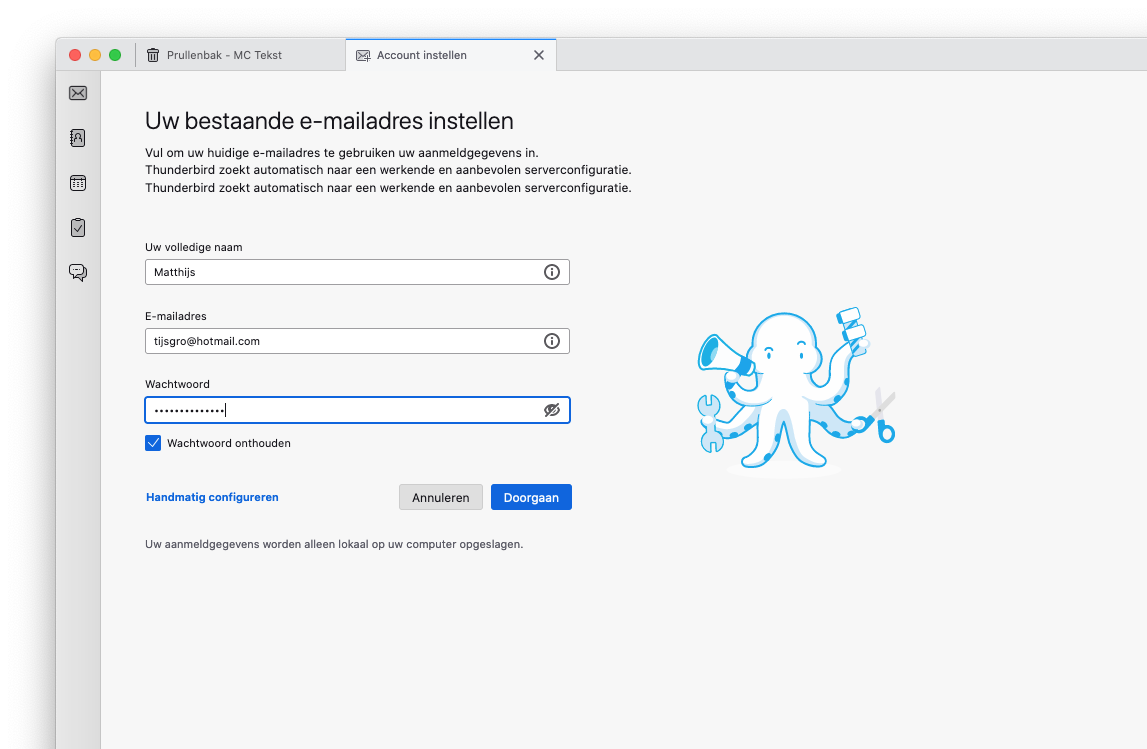Open the Tasks sidebar icon
The width and height of the screenshot is (1147, 749).
tap(78, 227)
